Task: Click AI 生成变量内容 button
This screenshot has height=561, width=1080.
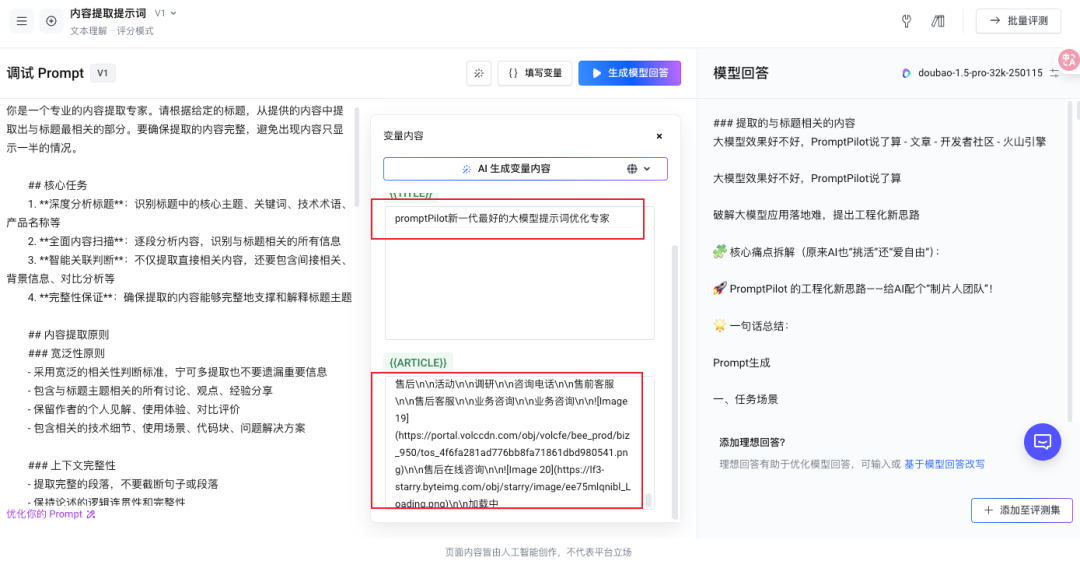Action: 505,169
